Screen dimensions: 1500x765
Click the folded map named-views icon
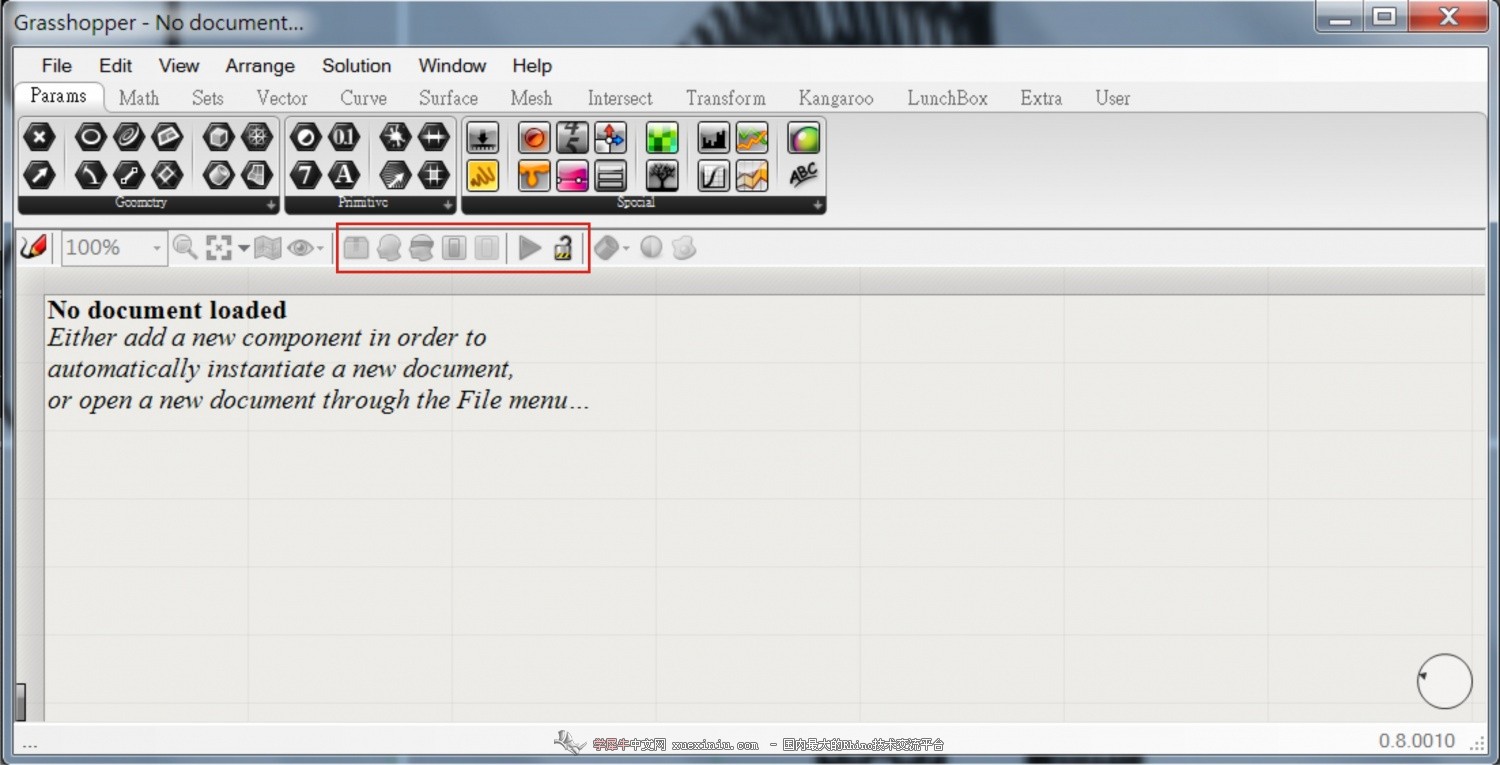point(268,247)
